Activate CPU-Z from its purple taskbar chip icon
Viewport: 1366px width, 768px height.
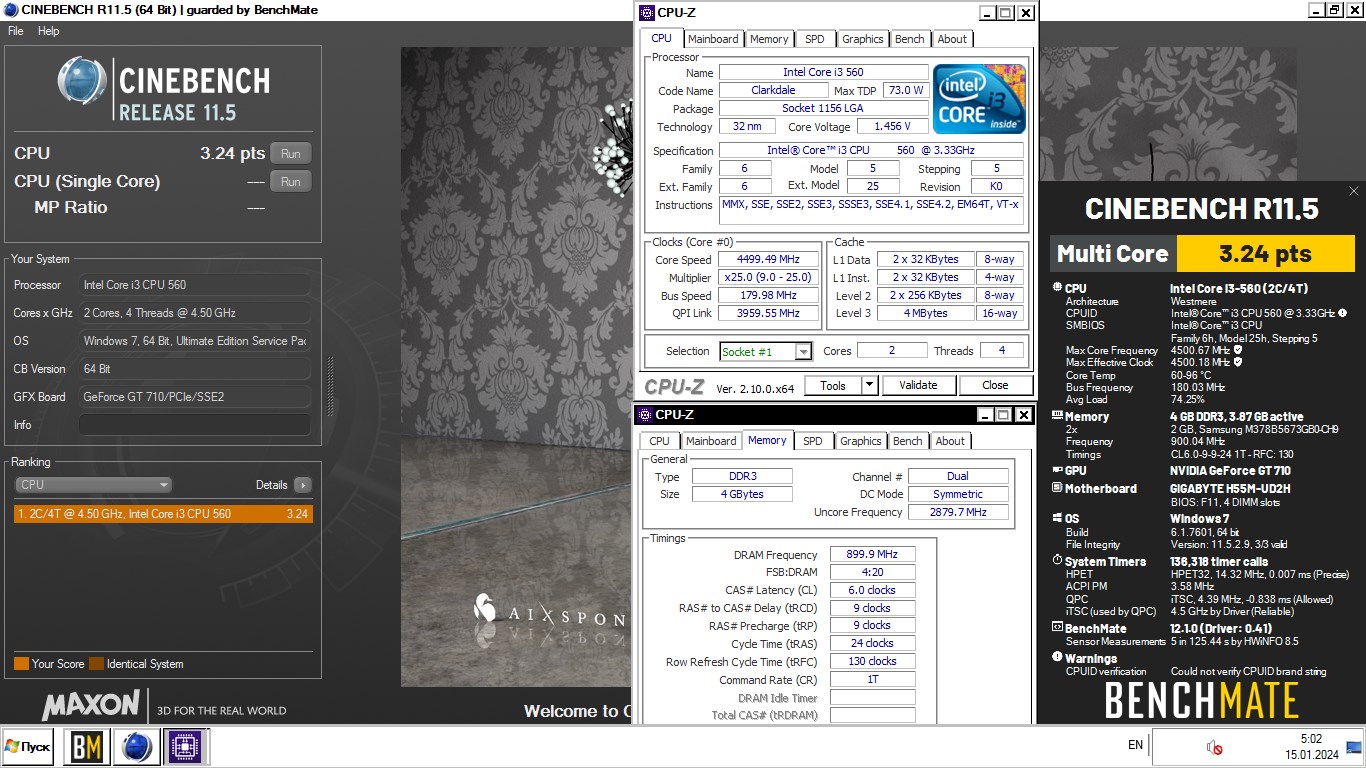coord(185,747)
